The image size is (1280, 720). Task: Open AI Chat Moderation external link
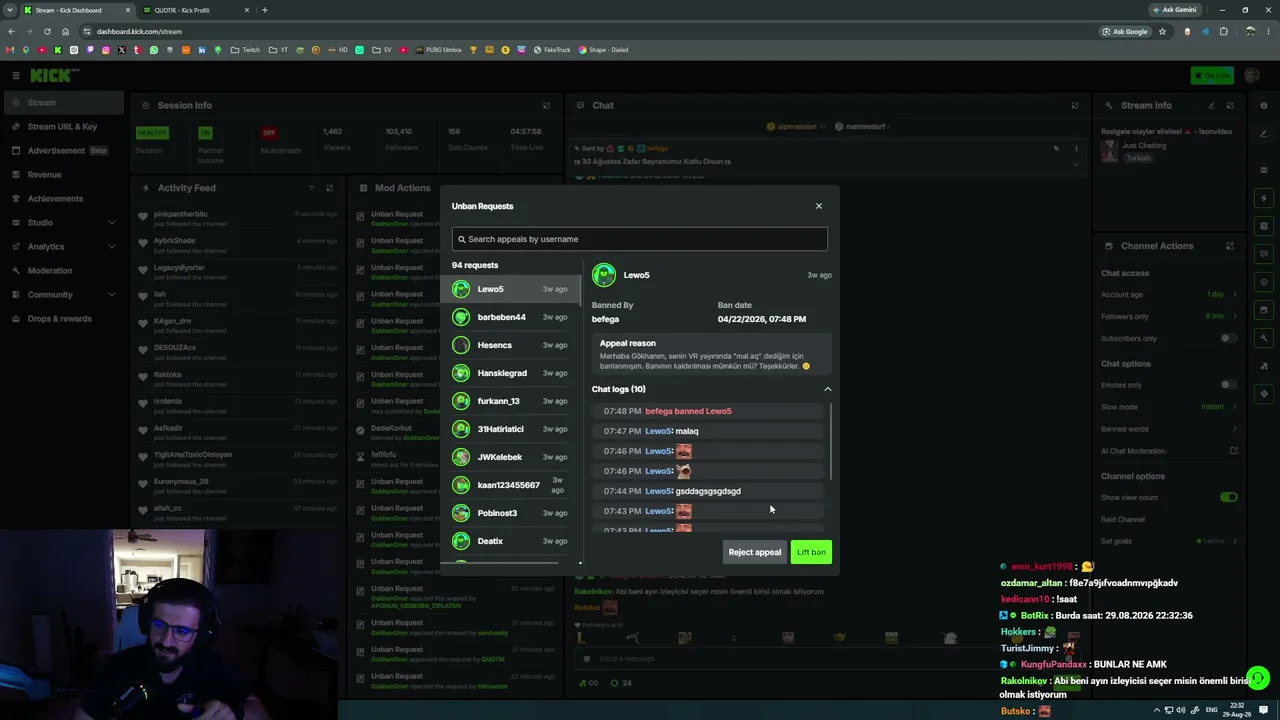click(x=1234, y=451)
